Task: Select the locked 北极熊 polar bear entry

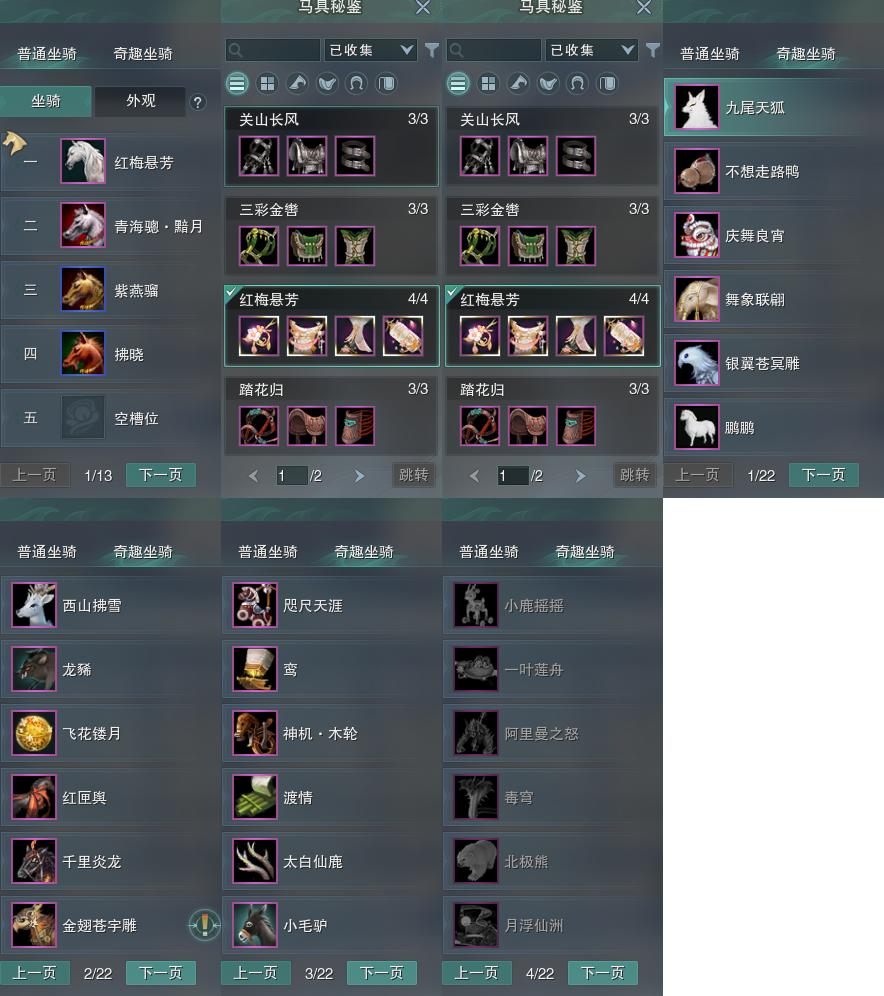Action: pyautogui.click(x=552, y=861)
